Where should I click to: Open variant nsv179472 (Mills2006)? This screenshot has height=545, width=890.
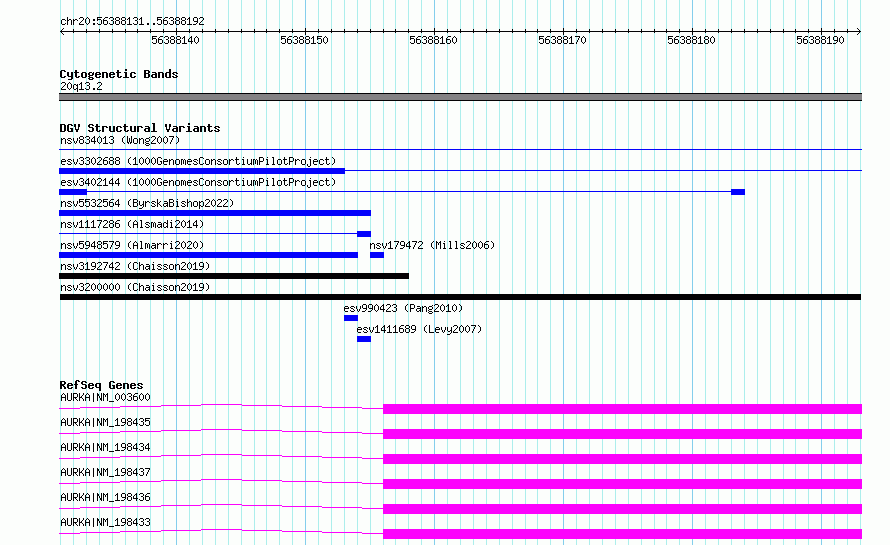click(432, 245)
